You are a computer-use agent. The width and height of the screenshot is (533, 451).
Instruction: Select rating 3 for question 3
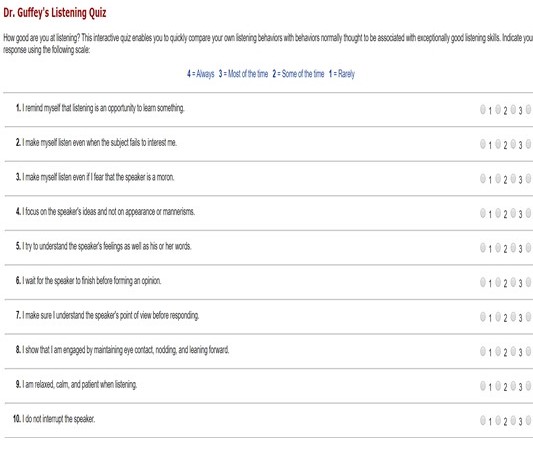513,178
